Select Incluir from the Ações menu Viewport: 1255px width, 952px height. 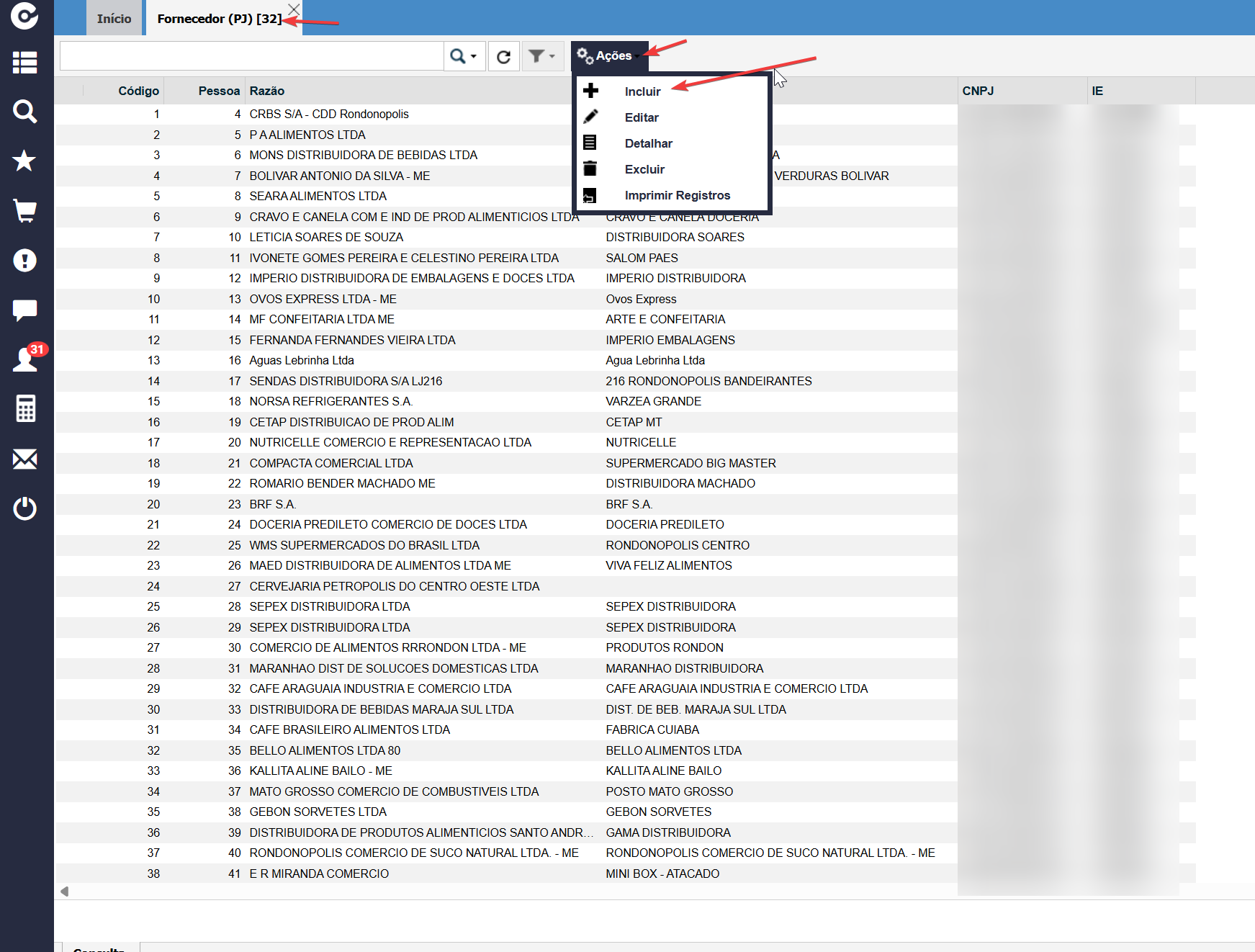[642, 91]
